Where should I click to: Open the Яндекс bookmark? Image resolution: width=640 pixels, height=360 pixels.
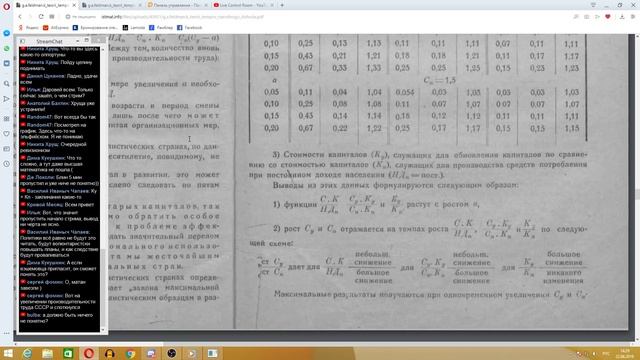tap(29, 28)
